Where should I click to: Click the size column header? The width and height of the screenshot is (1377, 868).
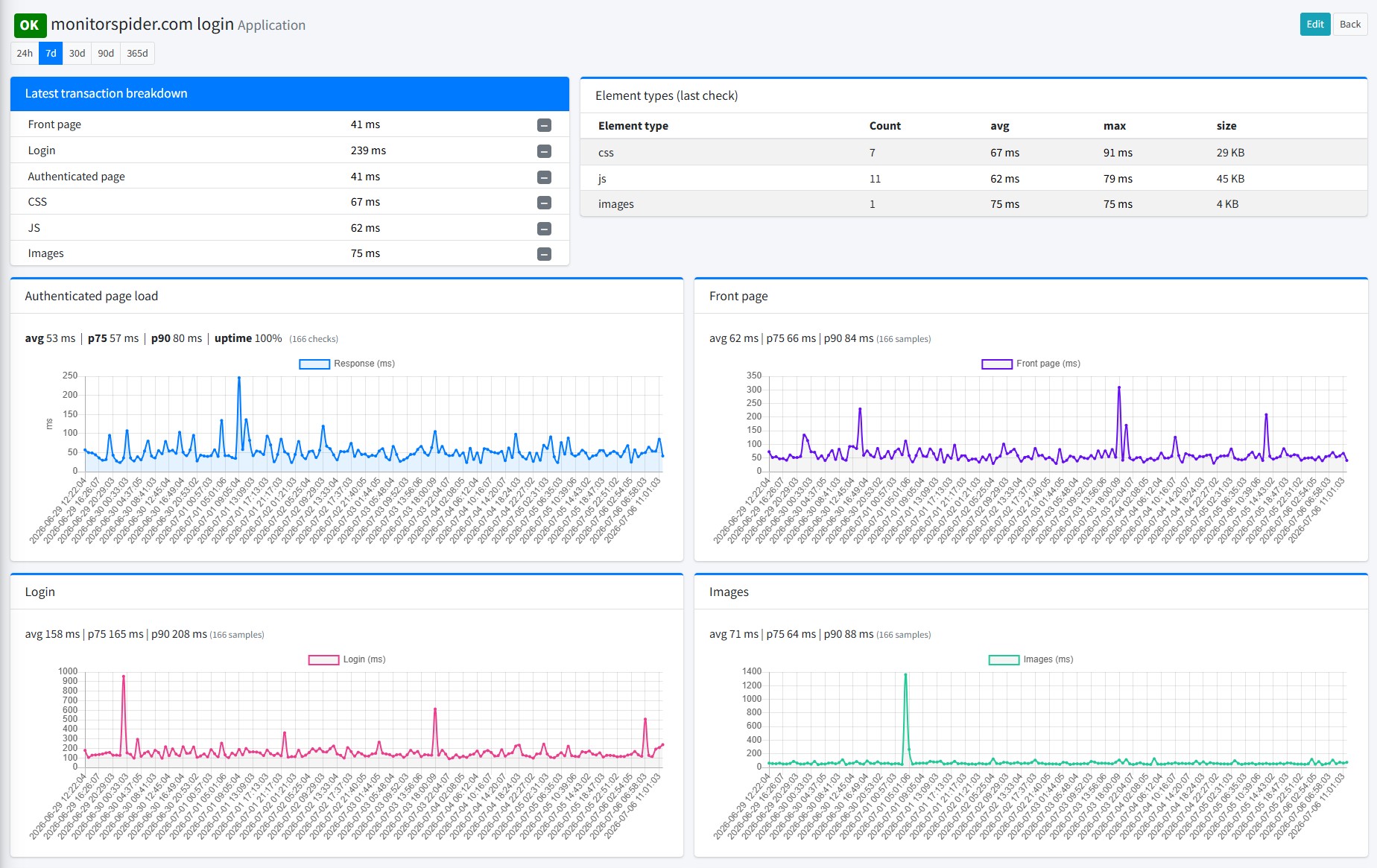[x=1226, y=126]
